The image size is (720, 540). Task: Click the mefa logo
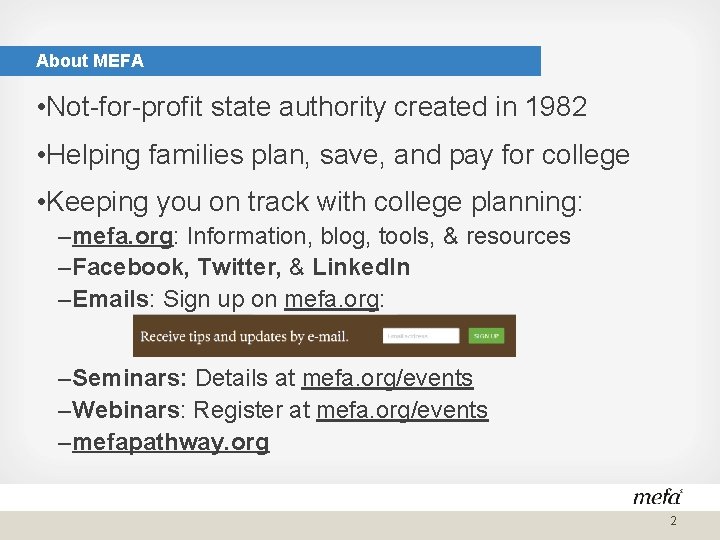[656, 496]
